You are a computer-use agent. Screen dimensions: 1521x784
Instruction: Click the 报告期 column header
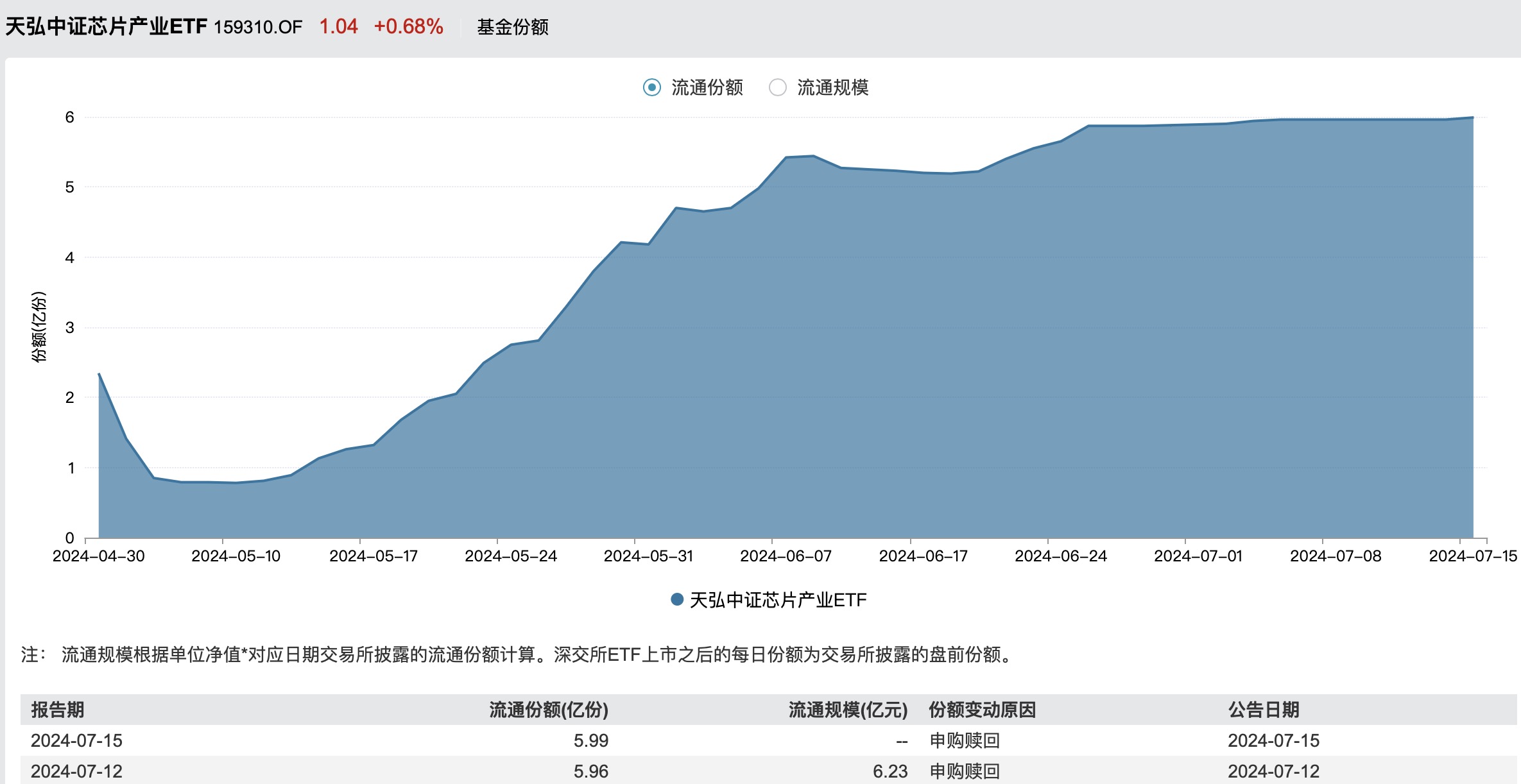coord(58,710)
